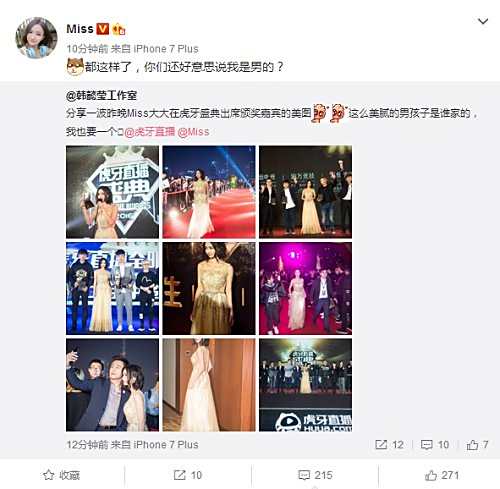
Task: Click the orange verified V badge
Action: [x=103, y=29]
